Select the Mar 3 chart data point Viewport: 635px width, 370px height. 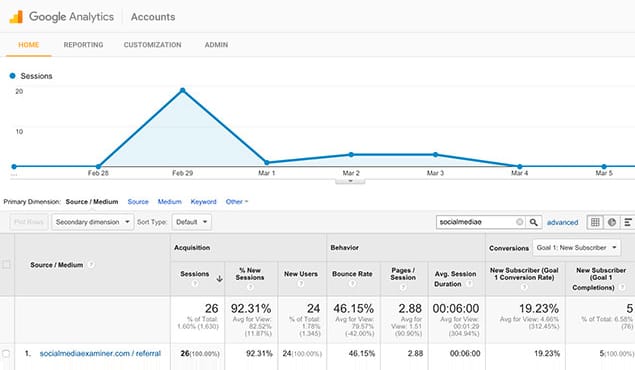[x=435, y=155]
